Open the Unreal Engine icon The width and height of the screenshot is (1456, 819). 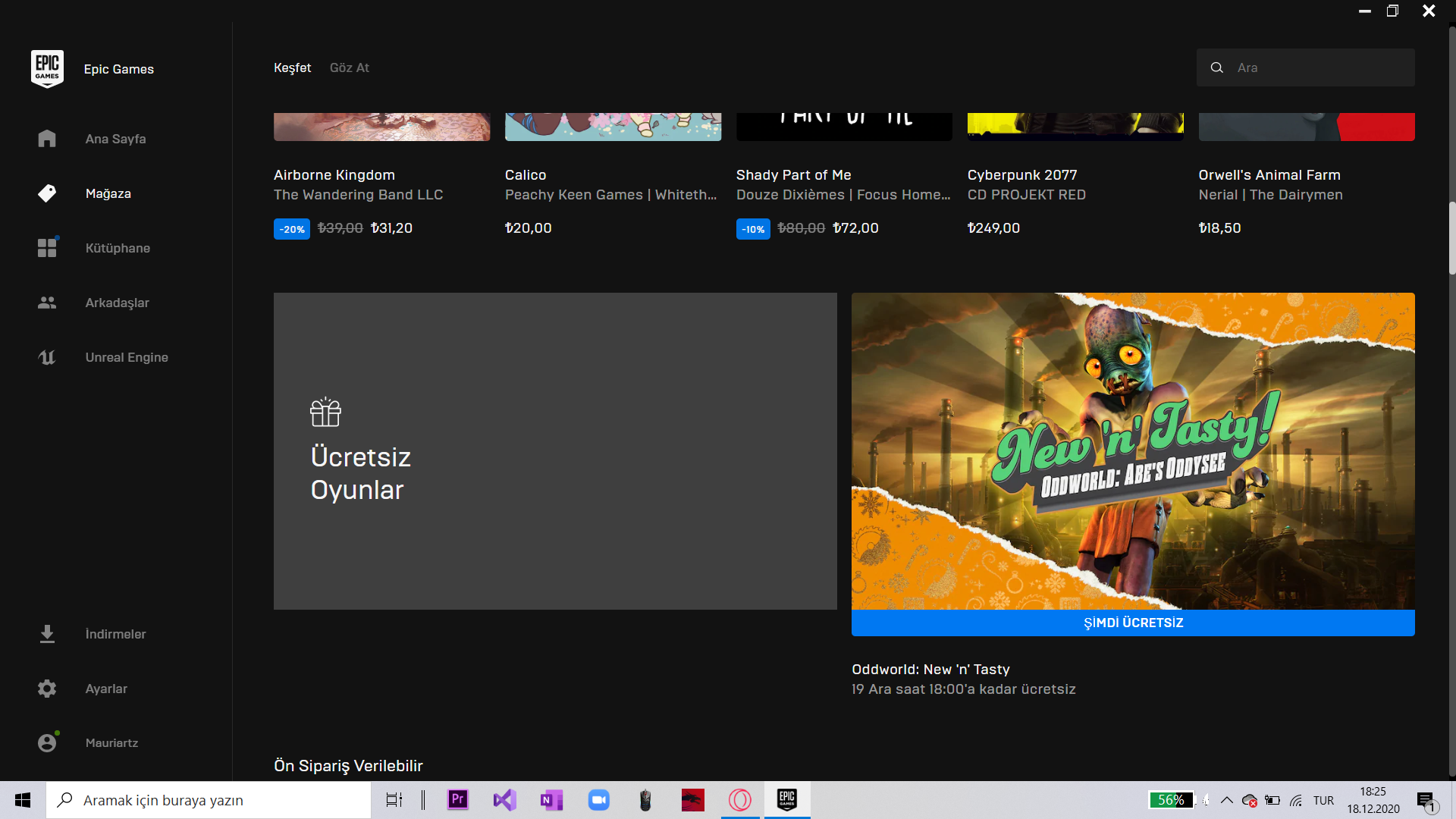(47, 357)
